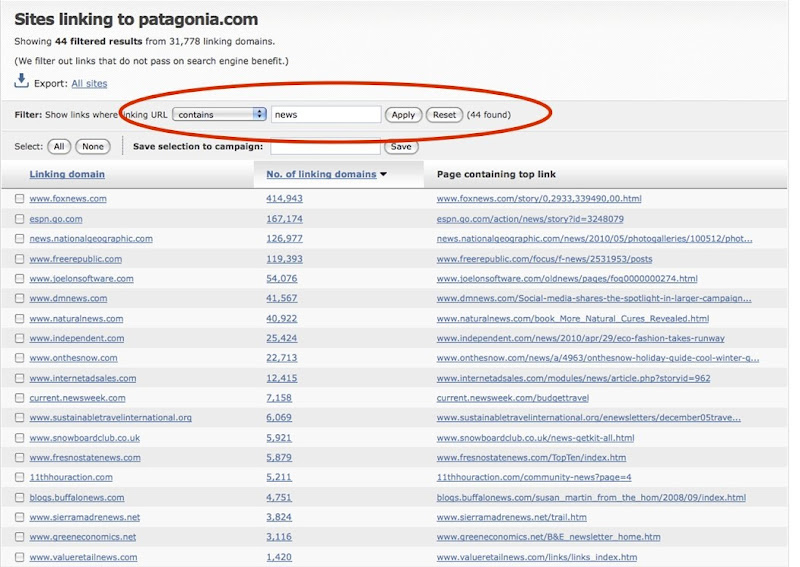800x567 pixels.
Task: Click the 126,977 linking domains count
Action: [284, 238]
